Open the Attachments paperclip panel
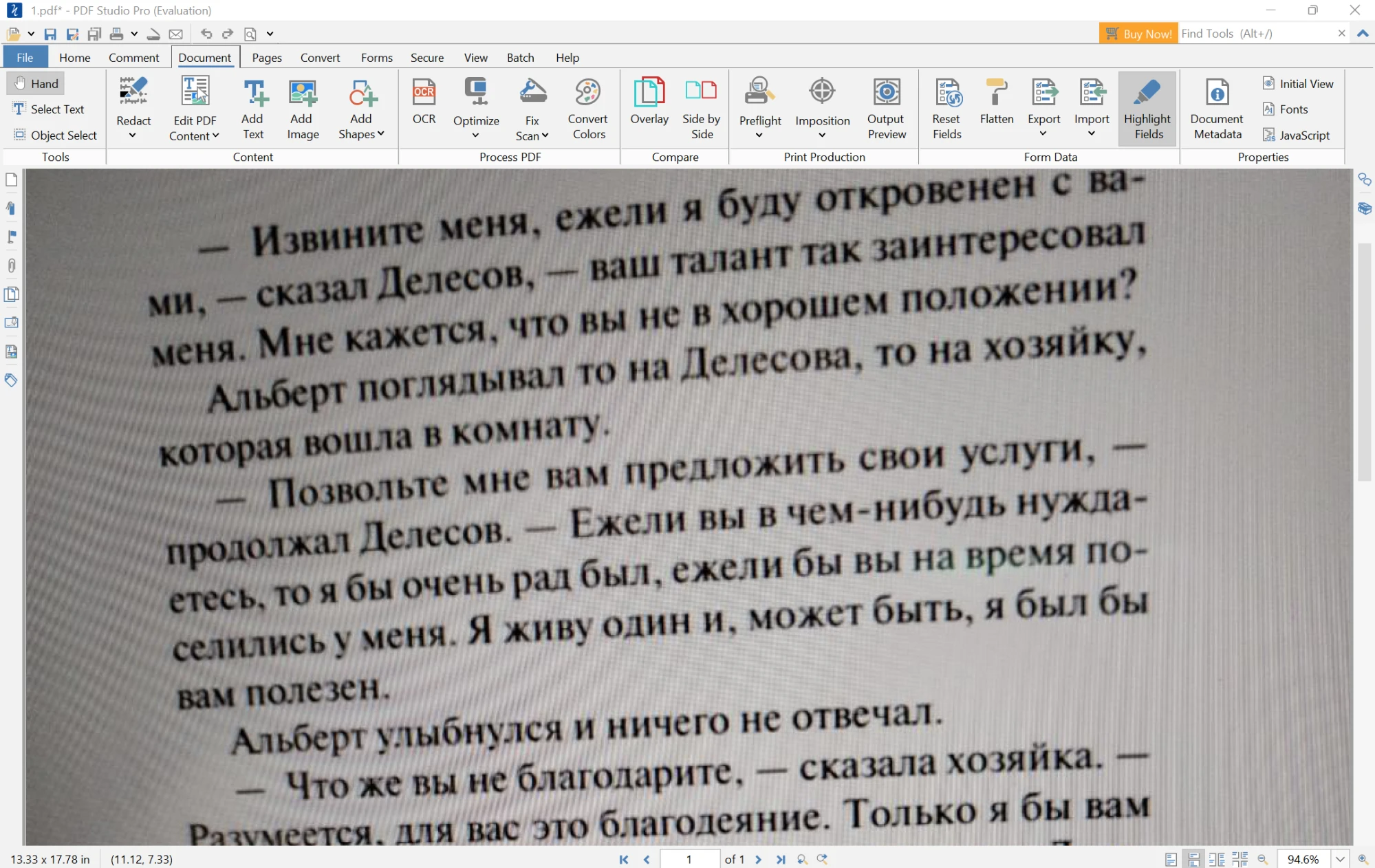Image resolution: width=1375 pixels, height=868 pixels. tap(11, 265)
